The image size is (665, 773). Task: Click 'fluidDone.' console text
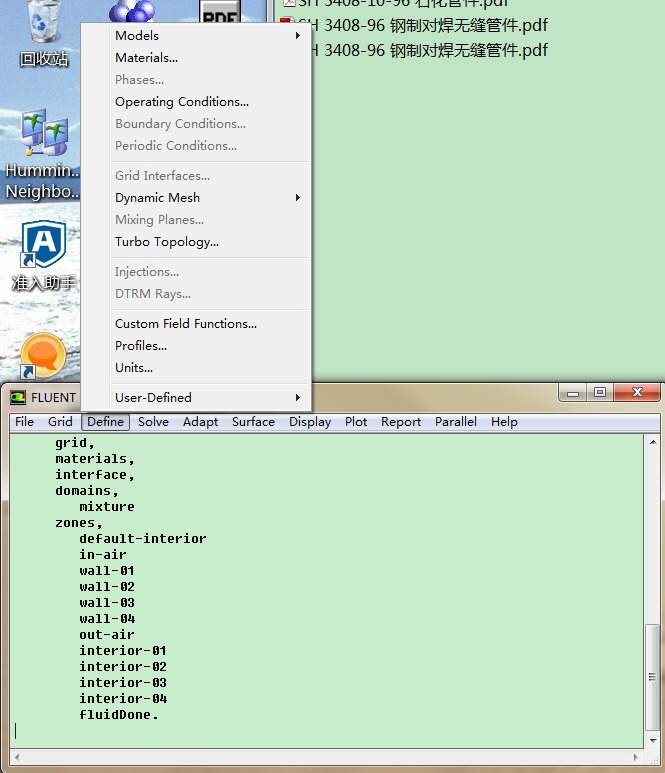click(119, 714)
